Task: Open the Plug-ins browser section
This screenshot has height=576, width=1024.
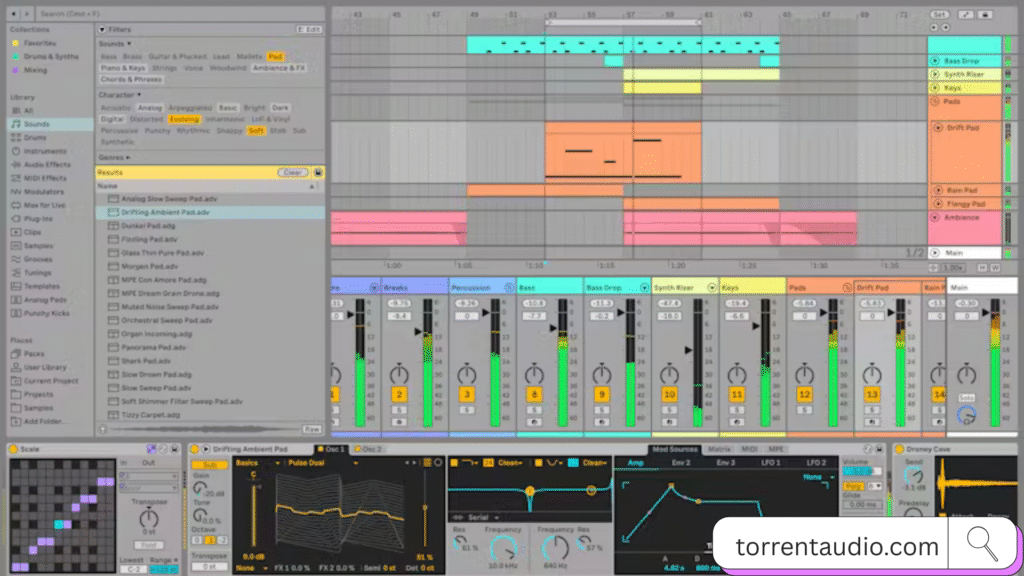Action: click(40, 218)
